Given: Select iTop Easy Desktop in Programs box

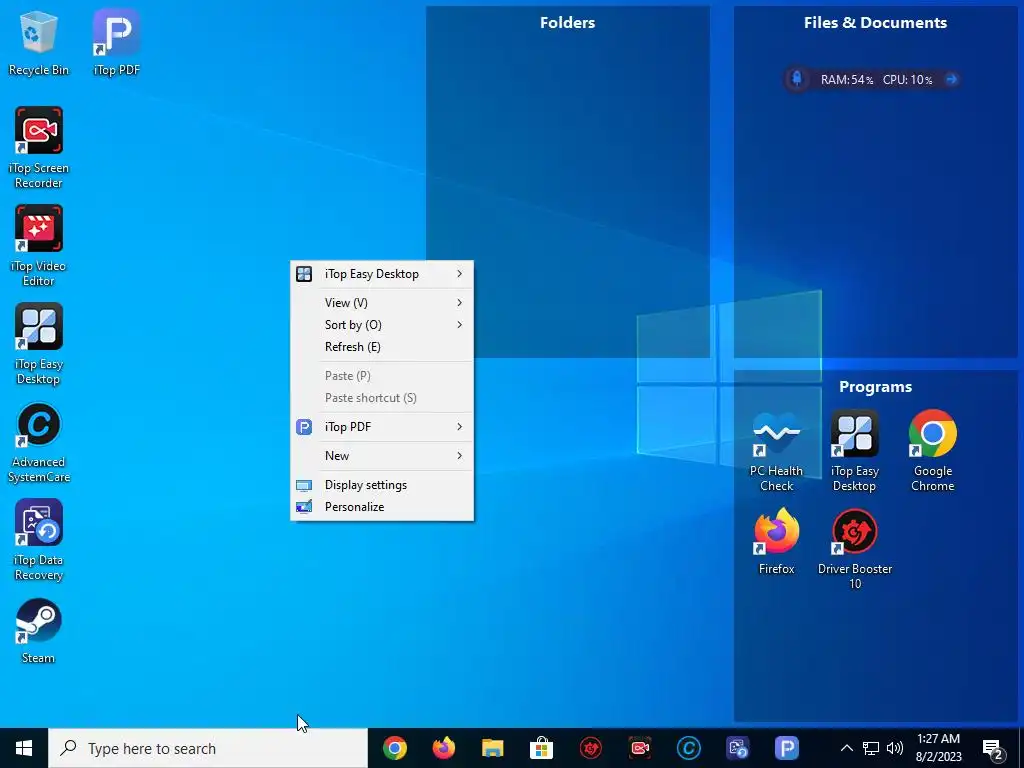Looking at the screenshot, I should click(854, 451).
